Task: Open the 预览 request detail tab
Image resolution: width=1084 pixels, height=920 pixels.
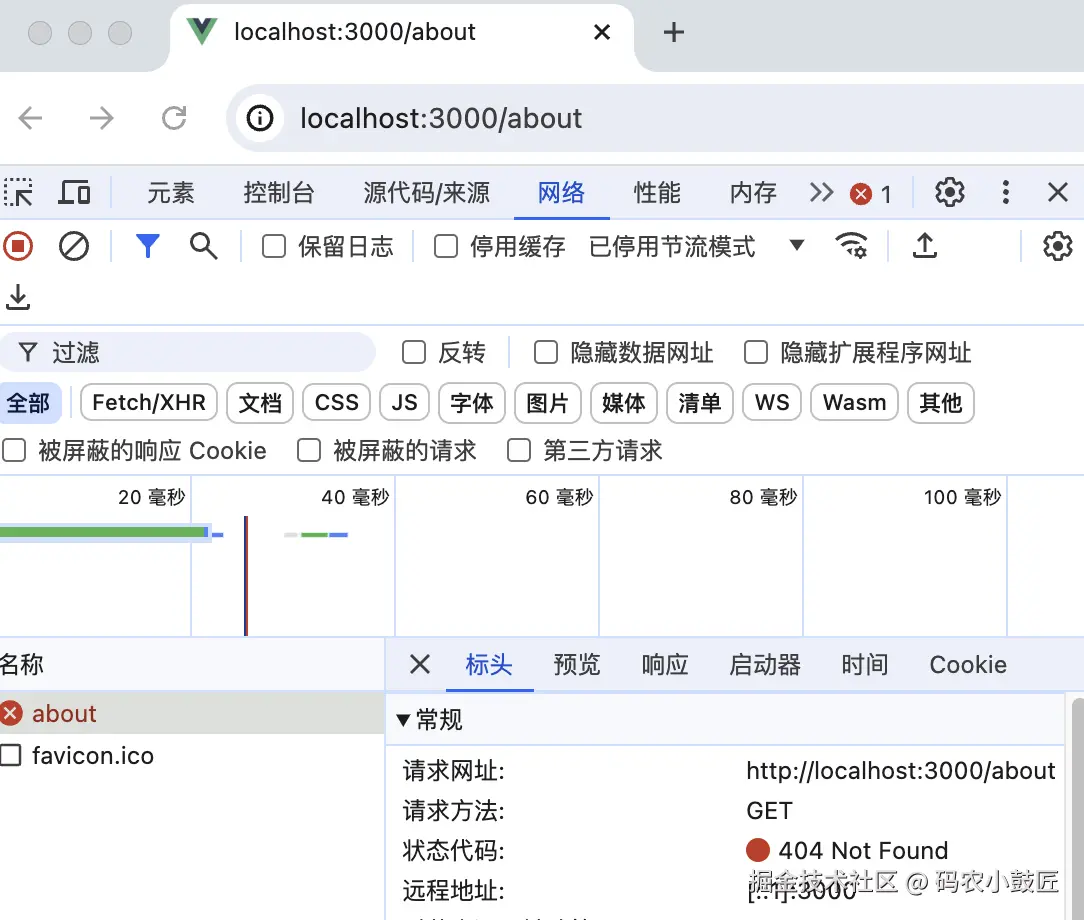Action: tap(577, 664)
